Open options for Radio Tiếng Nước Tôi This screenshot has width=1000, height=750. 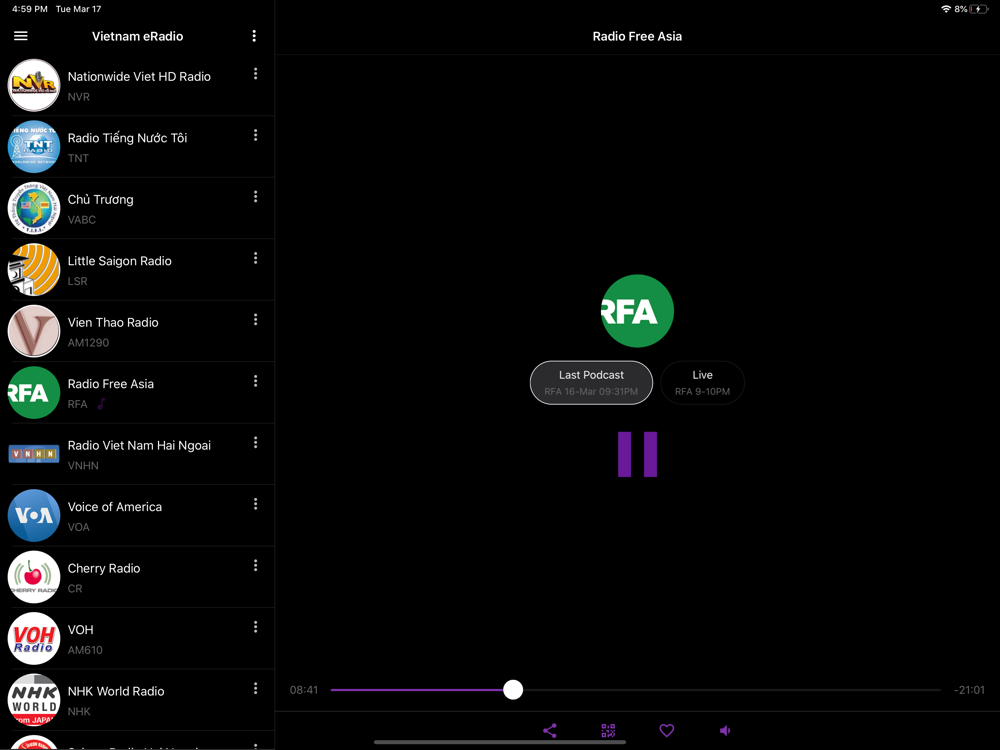pyautogui.click(x=256, y=135)
